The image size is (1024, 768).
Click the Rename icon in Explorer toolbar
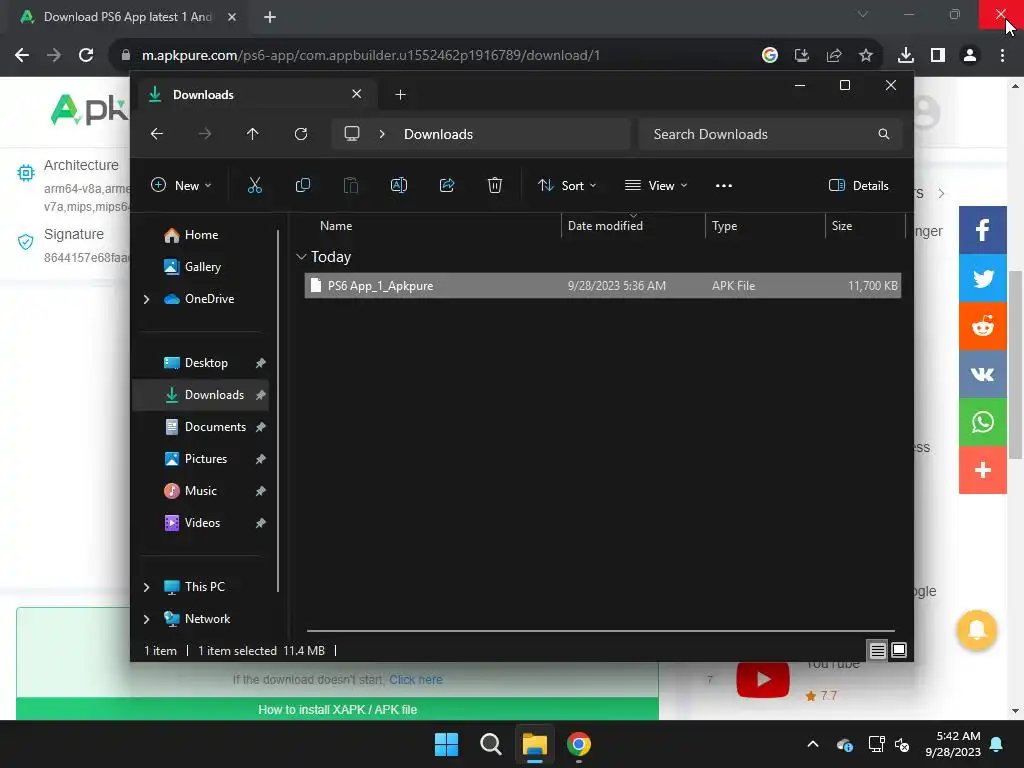399,185
